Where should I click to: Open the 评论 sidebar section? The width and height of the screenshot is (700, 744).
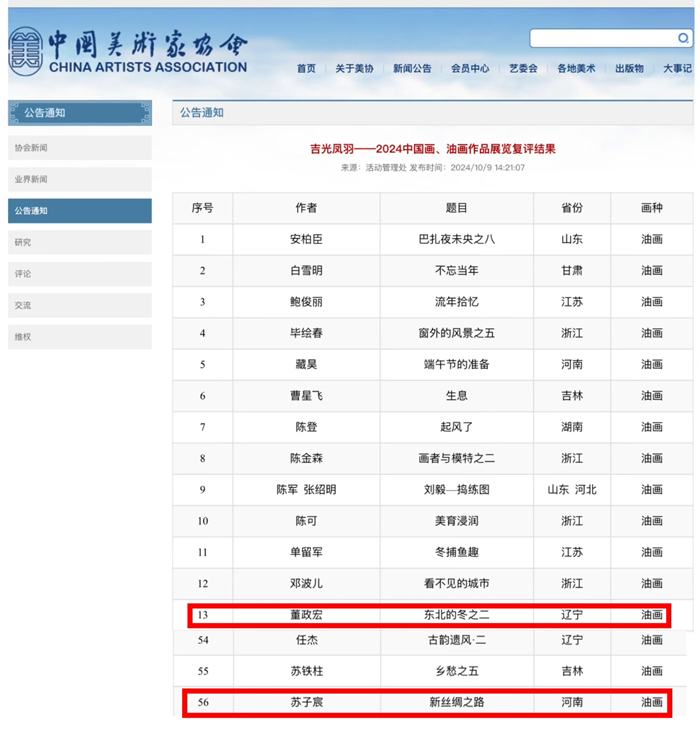(x=80, y=274)
